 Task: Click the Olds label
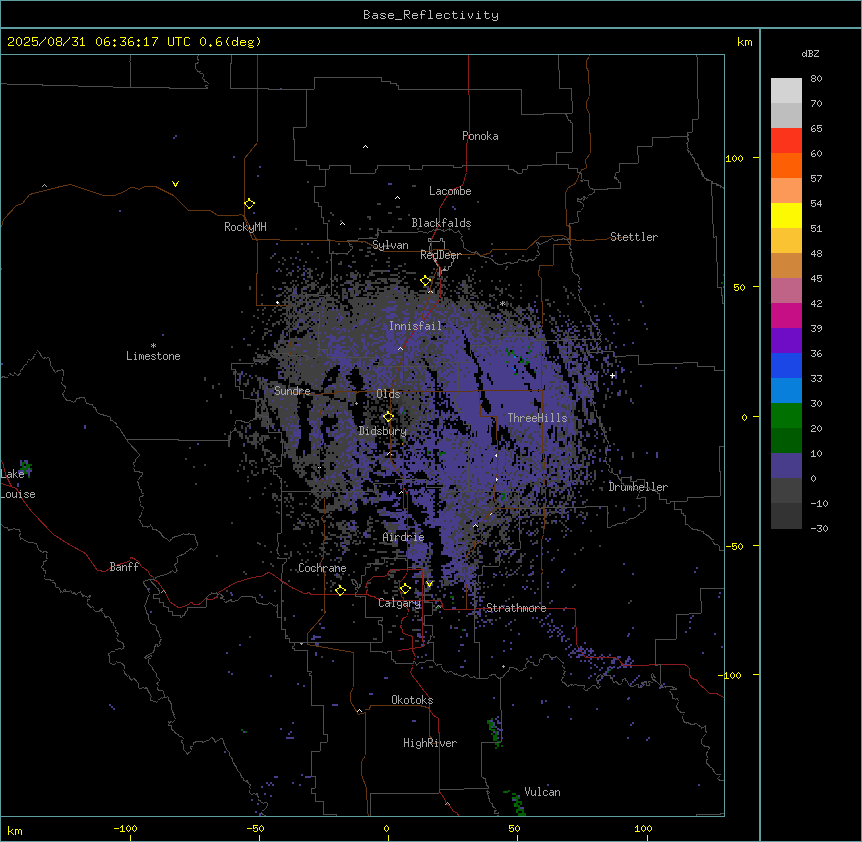coord(388,394)
